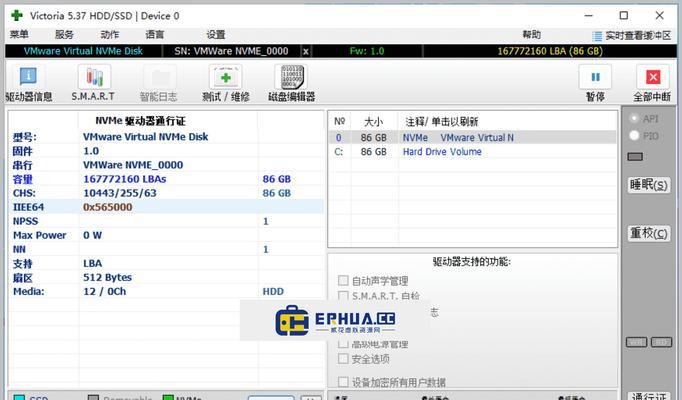The height and width of the screenshot is (400, 682).
Task: Select the API radio button
Action: pyautogui.click(x=634, y=118)
